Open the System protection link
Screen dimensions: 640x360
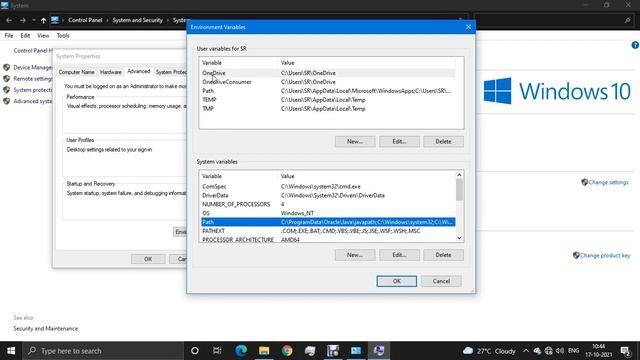[33, 90]
